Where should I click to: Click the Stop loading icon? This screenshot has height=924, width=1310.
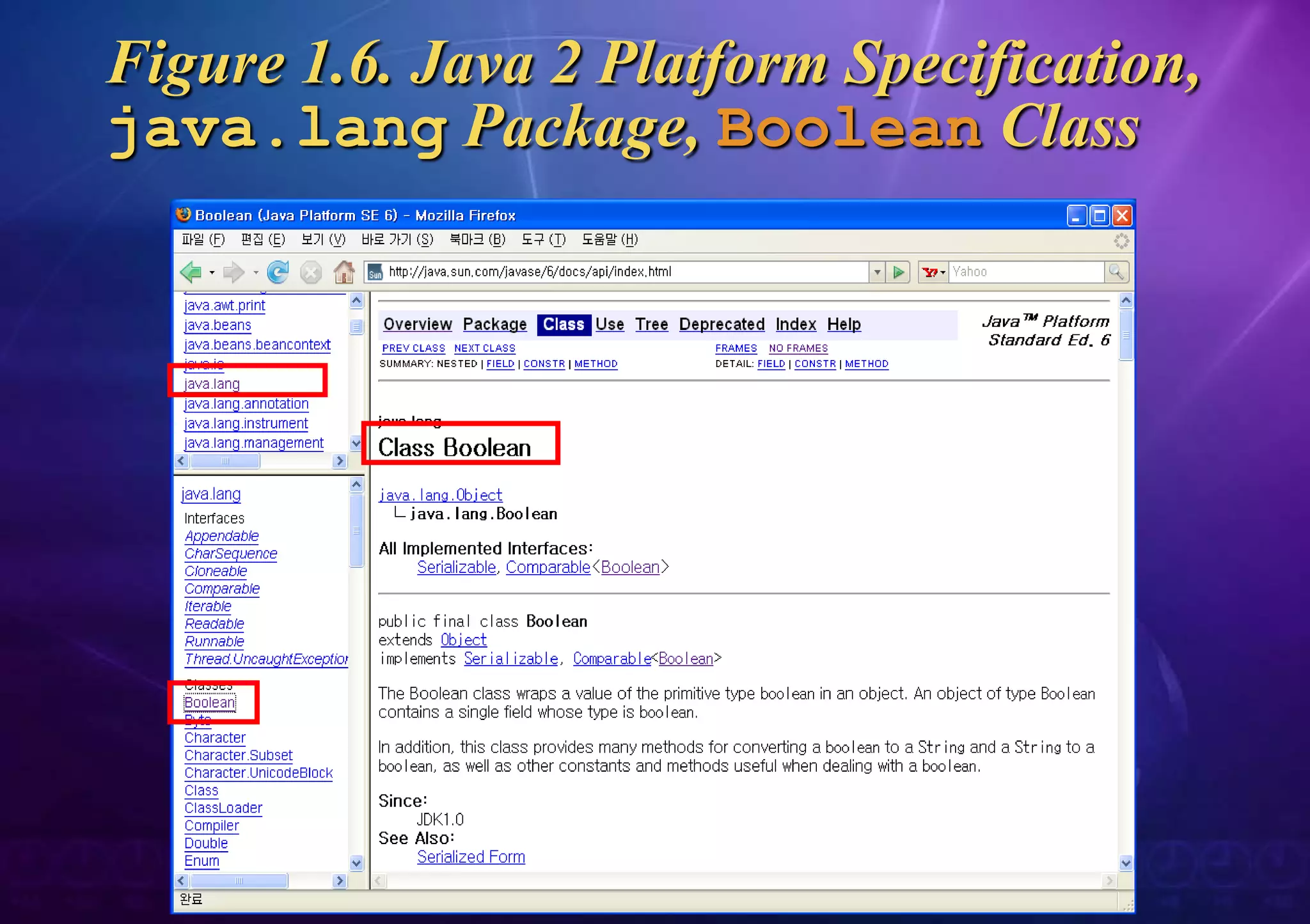(311, 273)
